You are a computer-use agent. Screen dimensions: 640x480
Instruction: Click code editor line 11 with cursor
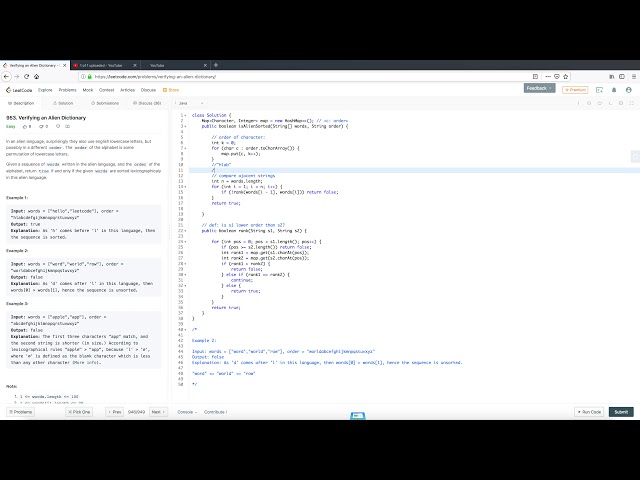(x=414, y=170)
